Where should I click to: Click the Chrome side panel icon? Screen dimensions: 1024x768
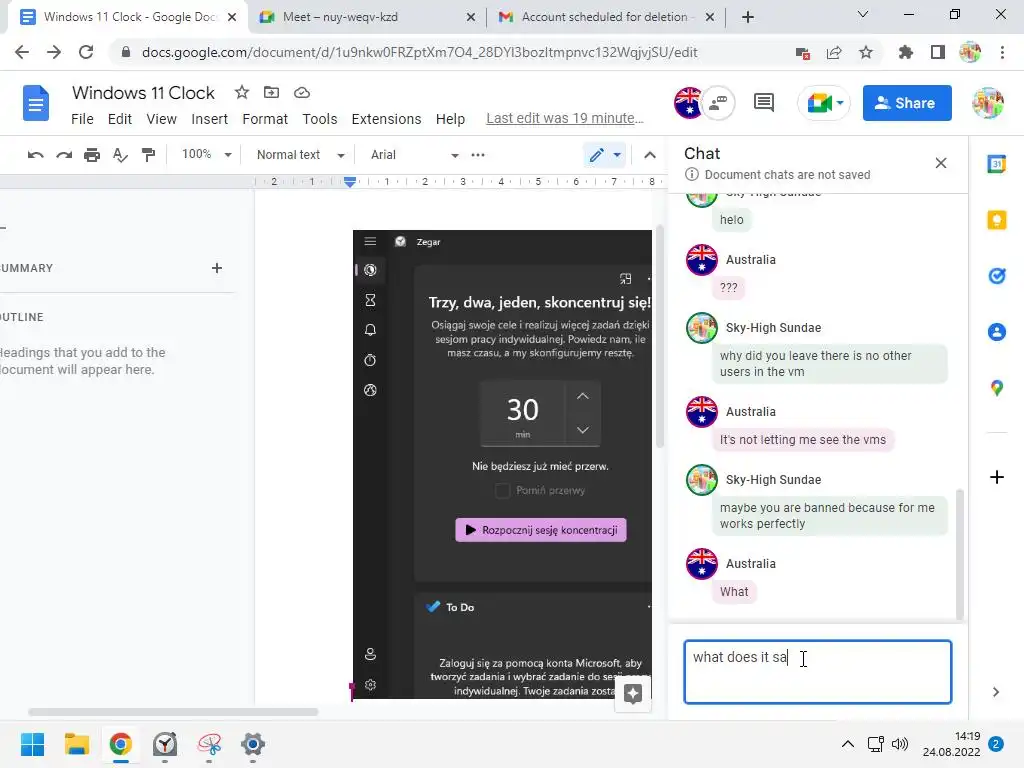click(938, 52)
